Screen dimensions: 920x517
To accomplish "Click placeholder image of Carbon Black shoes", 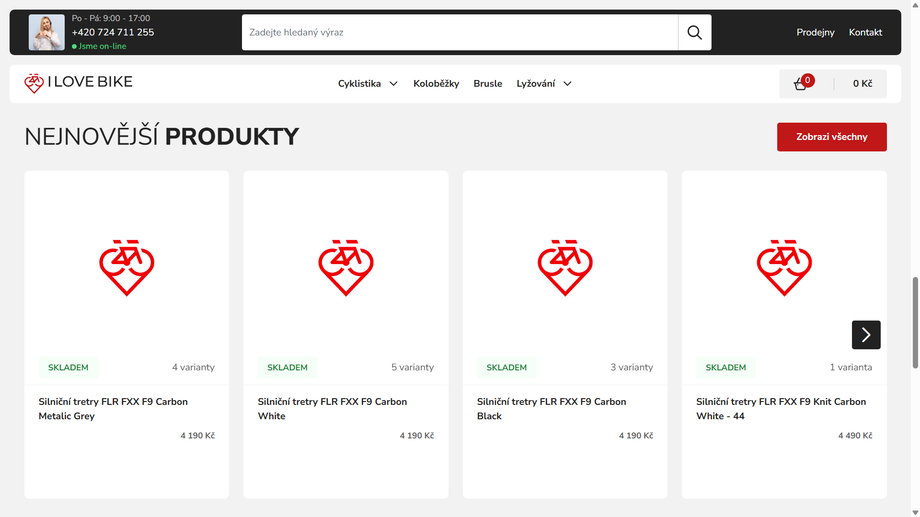I will tap(565, 267).
